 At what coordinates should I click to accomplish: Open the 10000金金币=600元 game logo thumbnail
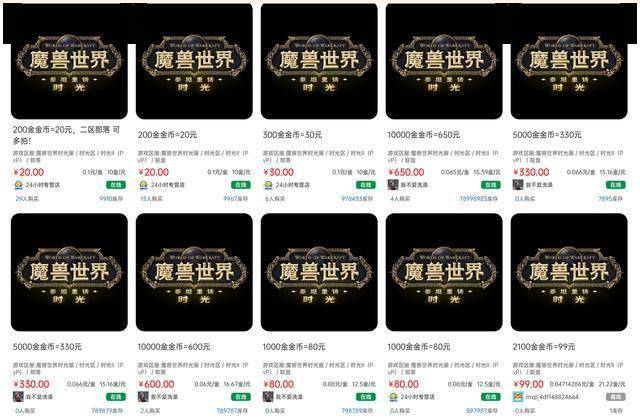tap(194, 272)
